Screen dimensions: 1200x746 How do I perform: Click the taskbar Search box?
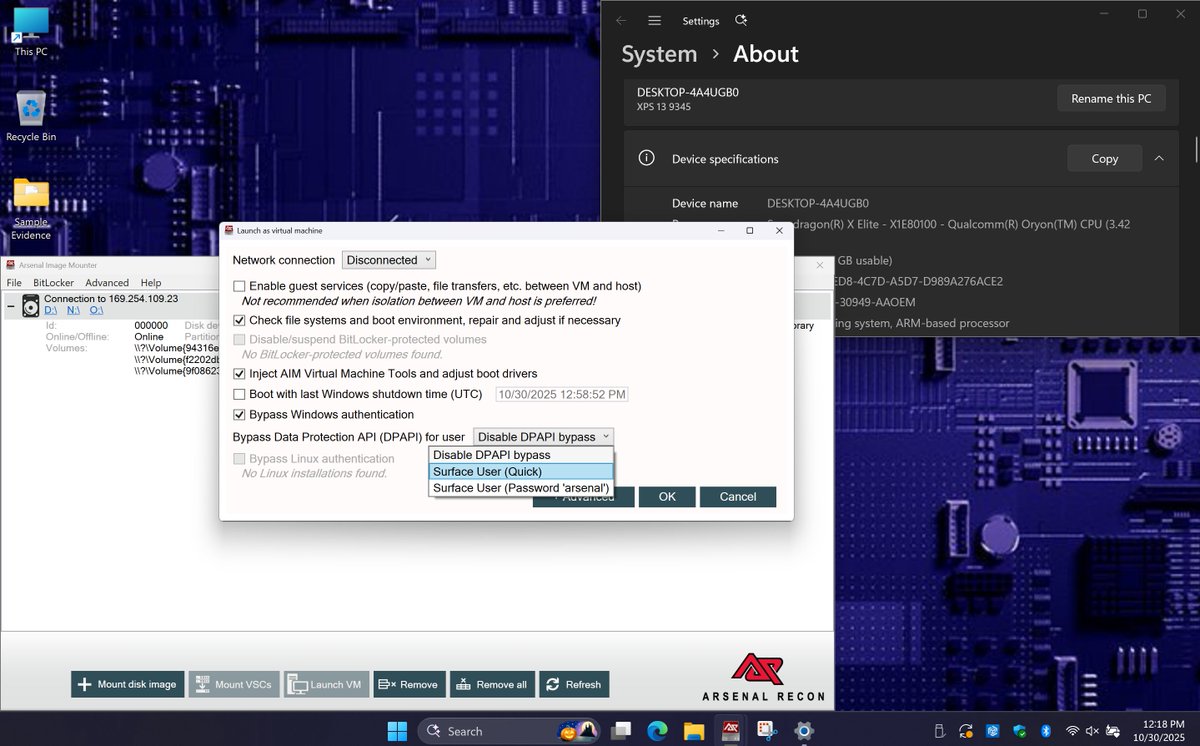coord(509,731)
